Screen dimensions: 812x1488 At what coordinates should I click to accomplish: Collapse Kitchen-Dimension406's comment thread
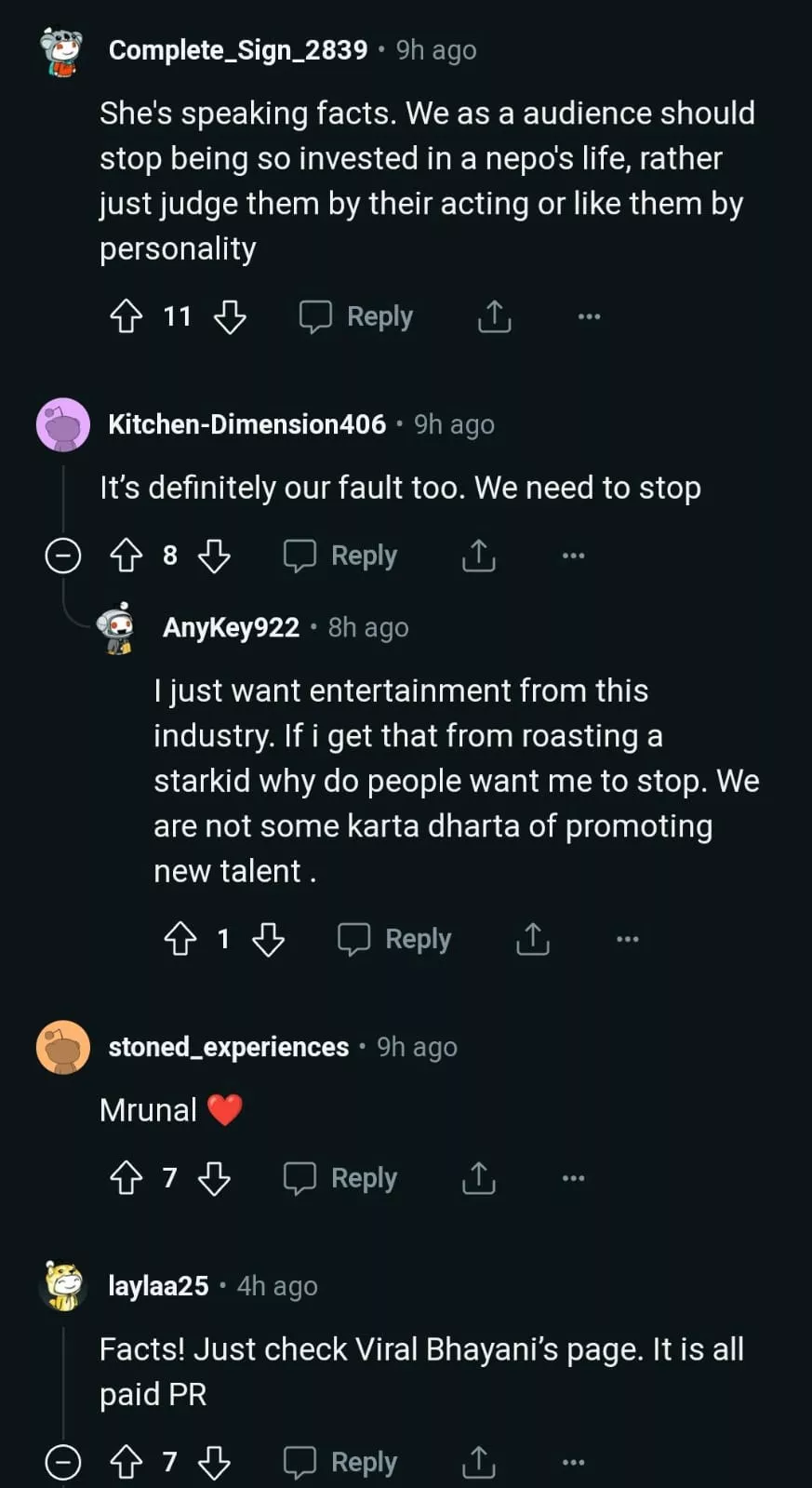click(x=63, y=556)
